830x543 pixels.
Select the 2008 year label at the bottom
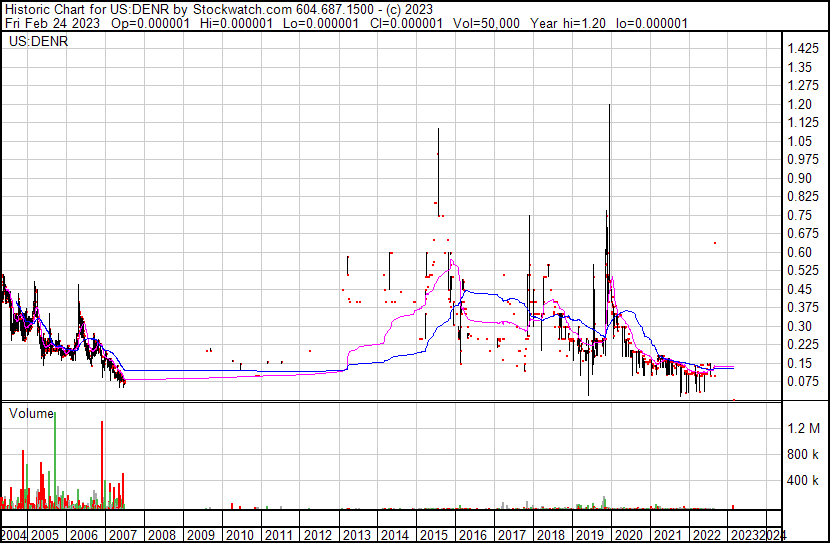(162, 535)
